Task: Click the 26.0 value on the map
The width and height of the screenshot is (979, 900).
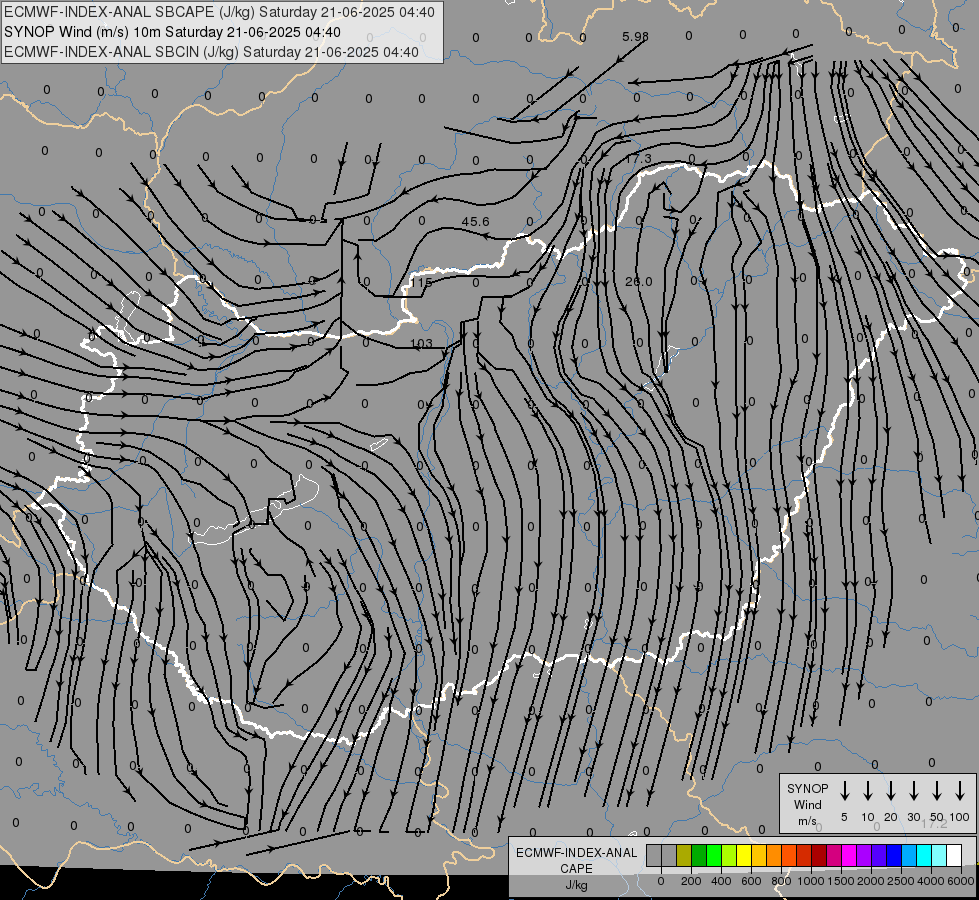Action: coord(638,282)
